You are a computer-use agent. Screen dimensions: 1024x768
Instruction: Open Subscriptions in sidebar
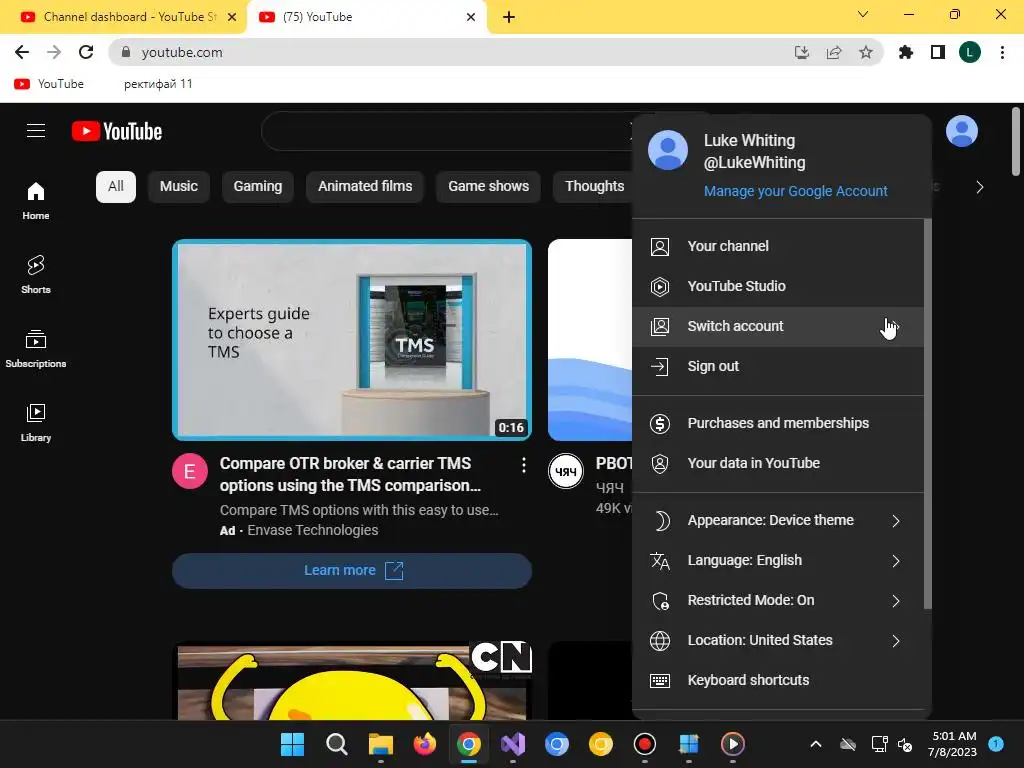click(x=36, y=349)
